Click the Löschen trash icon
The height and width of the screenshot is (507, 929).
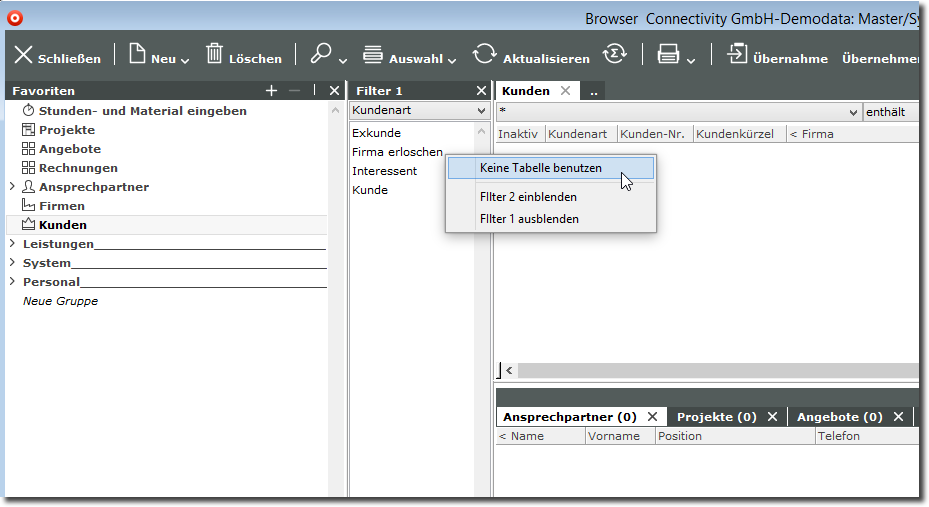pyautogui.click(x=215, y=55)
